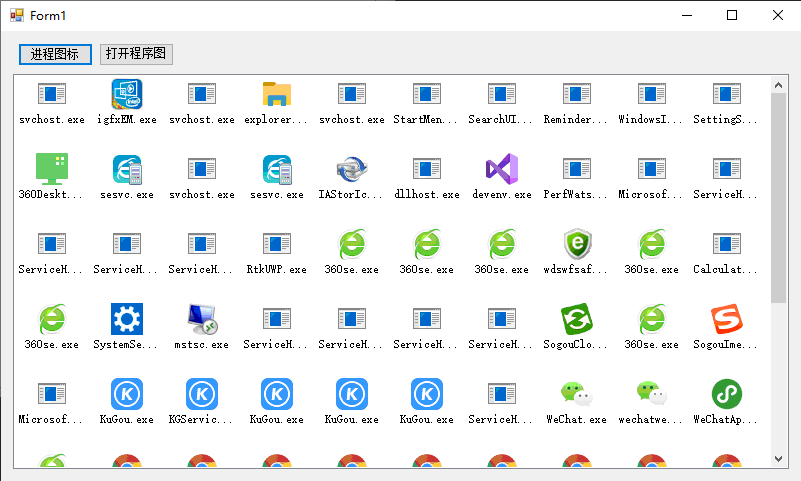The width and height of the screenshot is (801, 481).
Task: Select the SystemSe... gear icon
Action: pyautogui.click(x=127, y=319)
